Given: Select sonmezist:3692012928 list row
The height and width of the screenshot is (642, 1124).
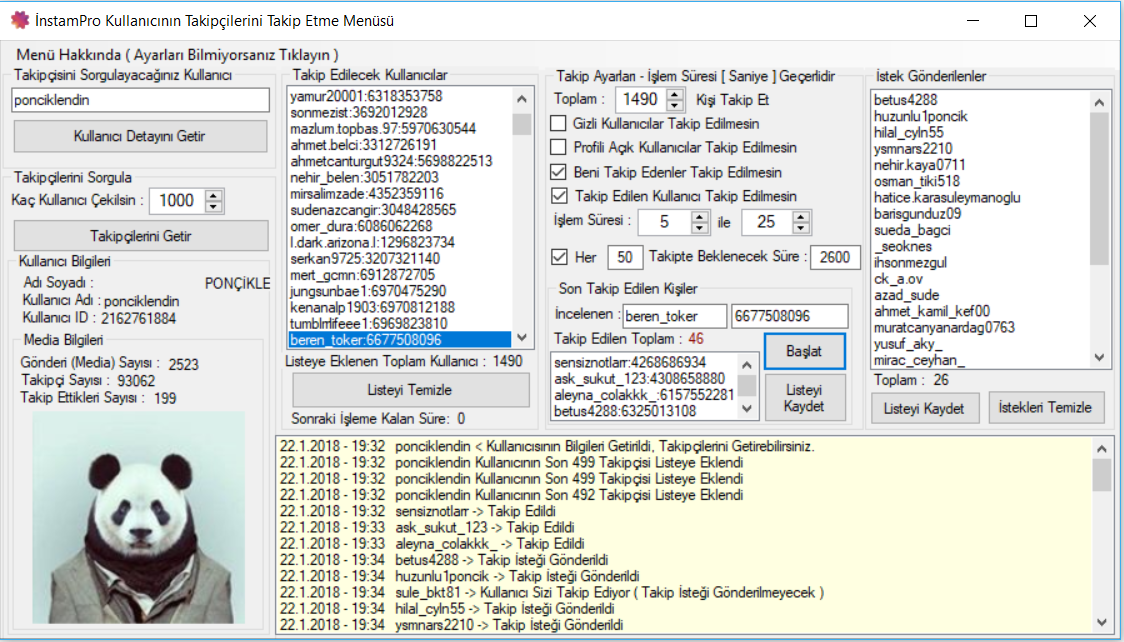Looking at the screenshot, I should [400, 112].
